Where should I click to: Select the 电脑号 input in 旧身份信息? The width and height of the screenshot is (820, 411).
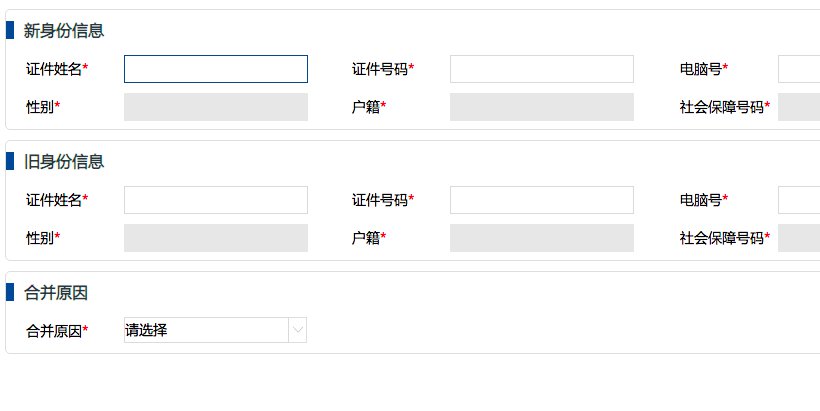799,200
